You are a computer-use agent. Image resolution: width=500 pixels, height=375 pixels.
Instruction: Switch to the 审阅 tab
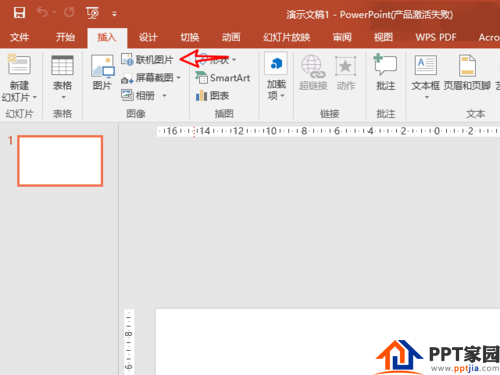click(x=342, y=37)
